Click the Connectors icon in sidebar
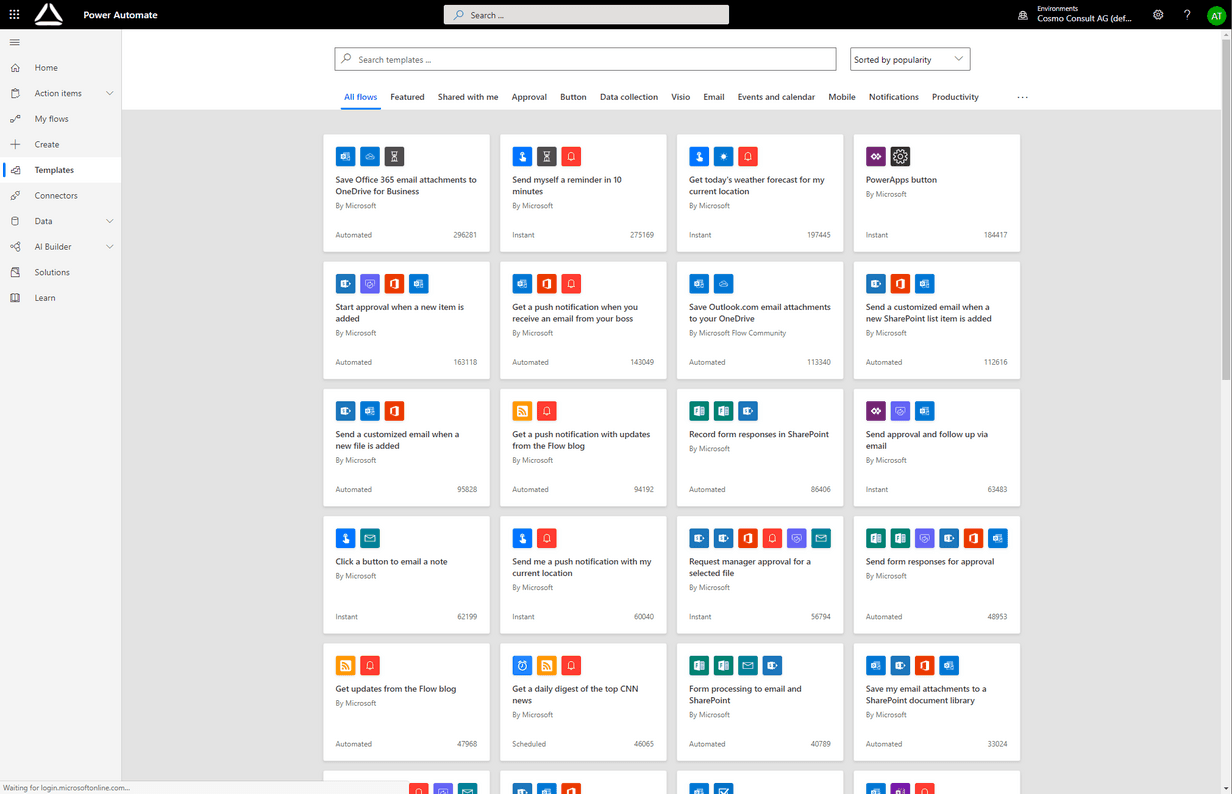1232x794 pixels. (x=15, y=196)
